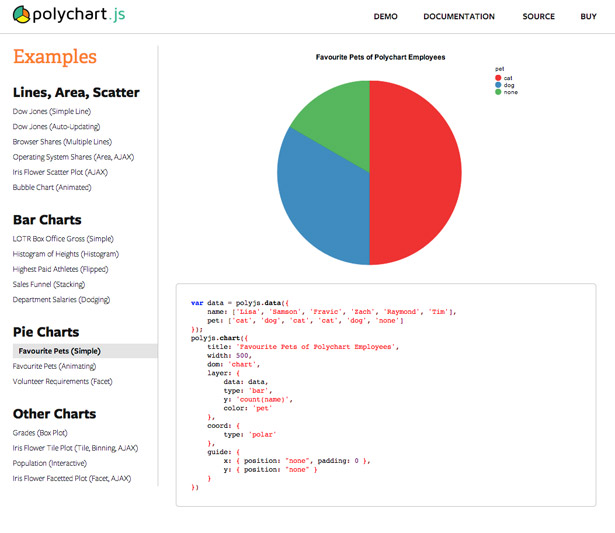Click the Bar Charts heading
The image size is (615, 533).
click(x=47, y=220)
